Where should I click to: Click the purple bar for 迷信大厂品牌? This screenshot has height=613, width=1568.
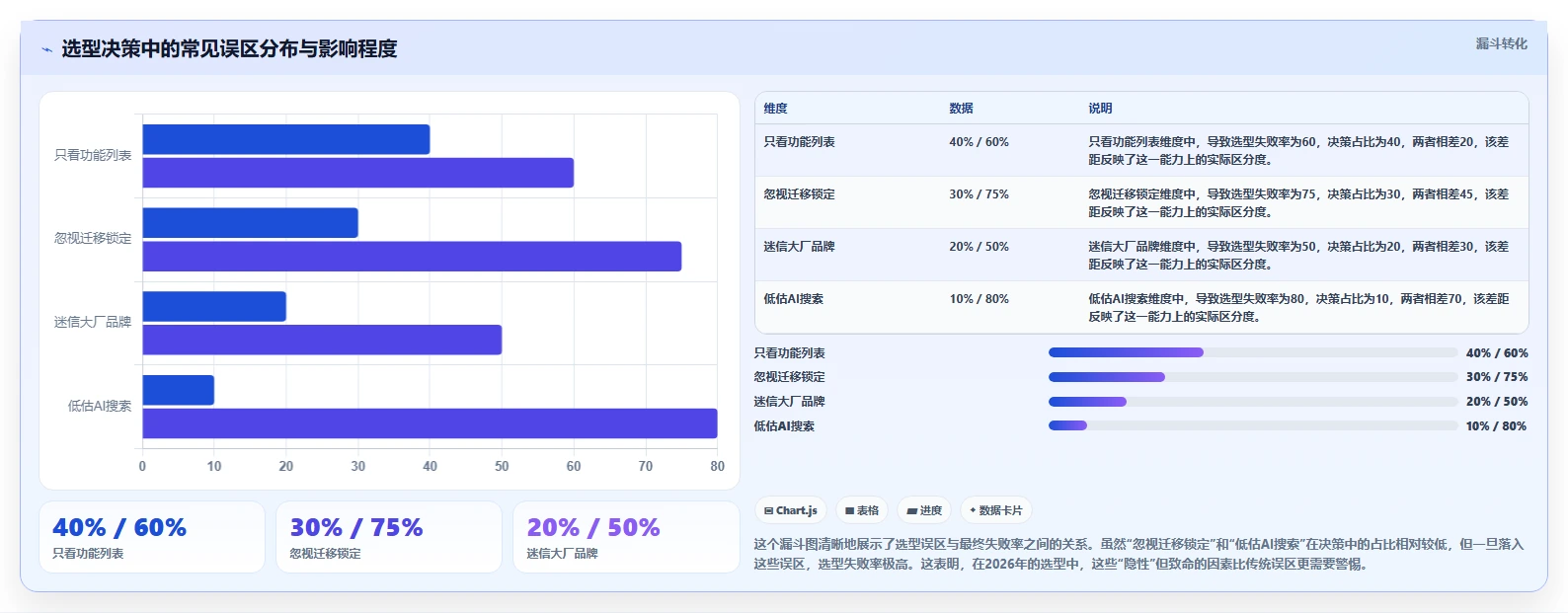[x=322, y=340]
